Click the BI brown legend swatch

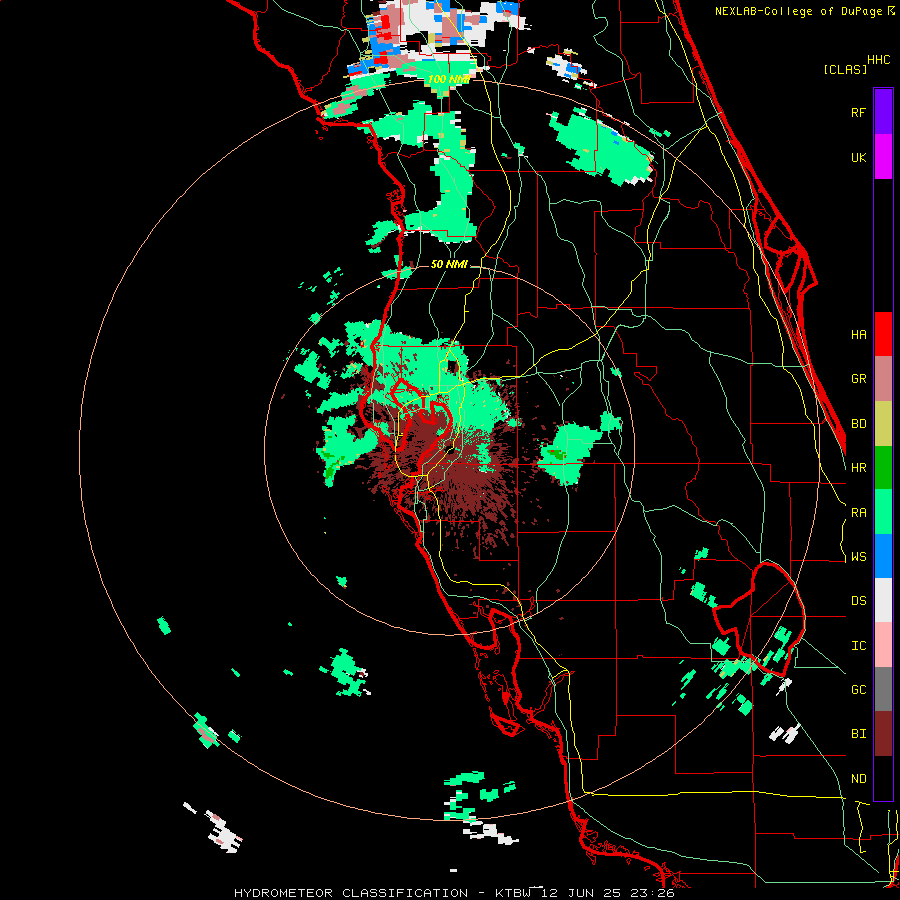coord(883,734)
